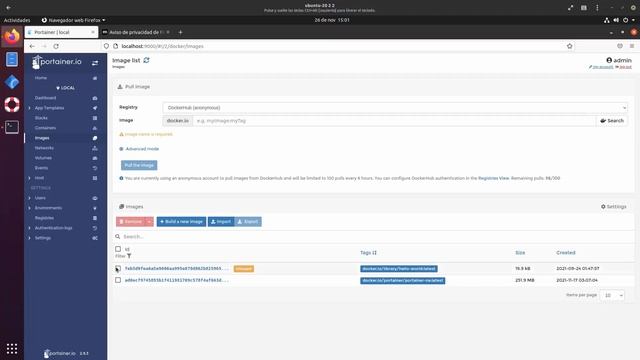Screen dimensions: 640x360
Task: Click the address bar URL
Action: (162, 46)
